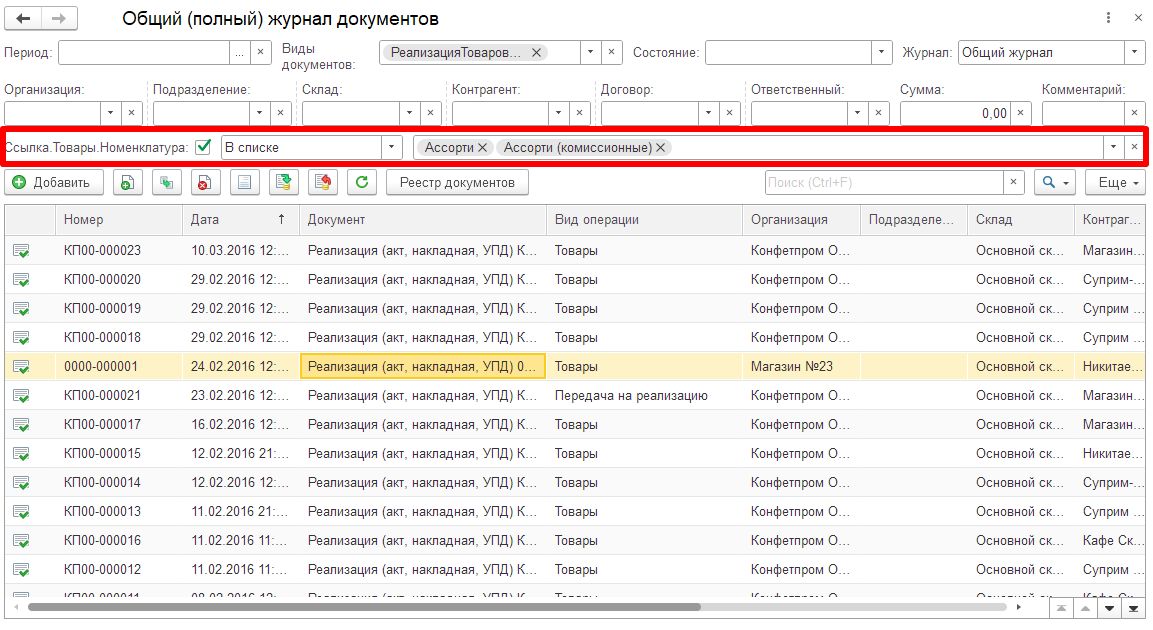Open the Виды документов dropdown

590,53
